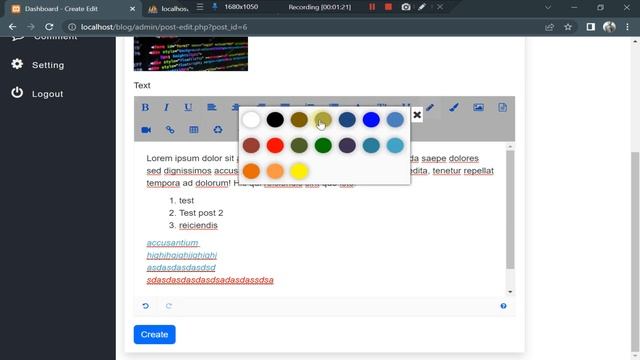The width and height of the screenshot is (640, 360).
Task: Open the Chrome three-dot menu
Action: (627, 27)
